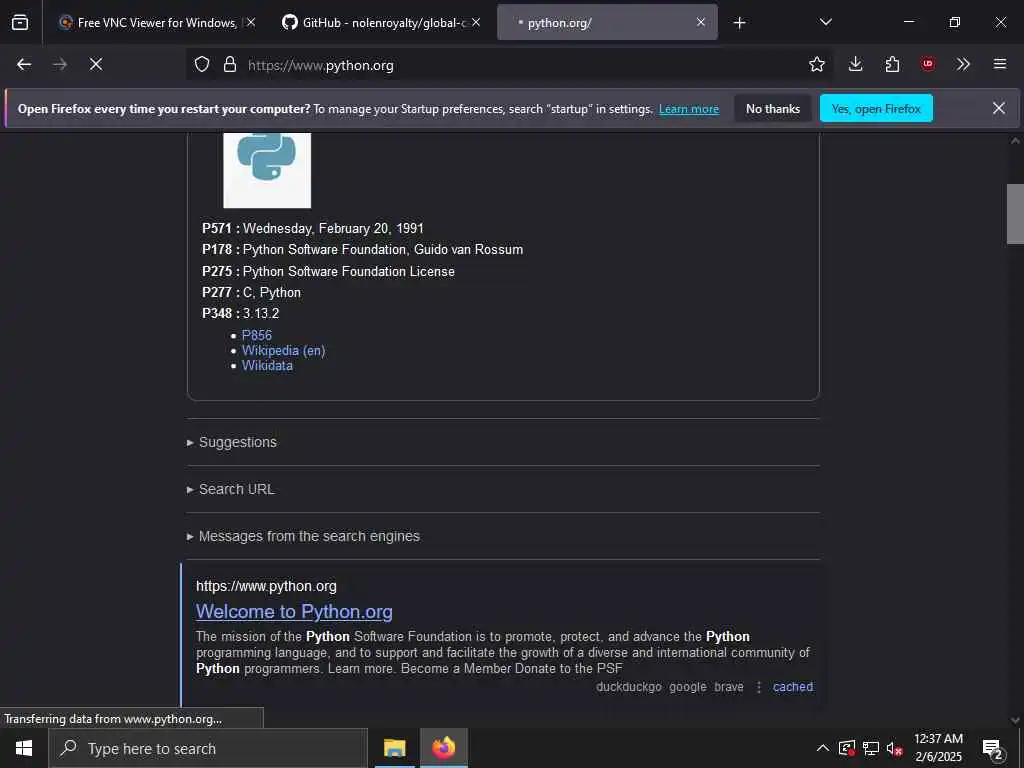Viewport: 1024px width, 768px height.
Task: Show site security padlock info
Action: click(x=229, y=65)
